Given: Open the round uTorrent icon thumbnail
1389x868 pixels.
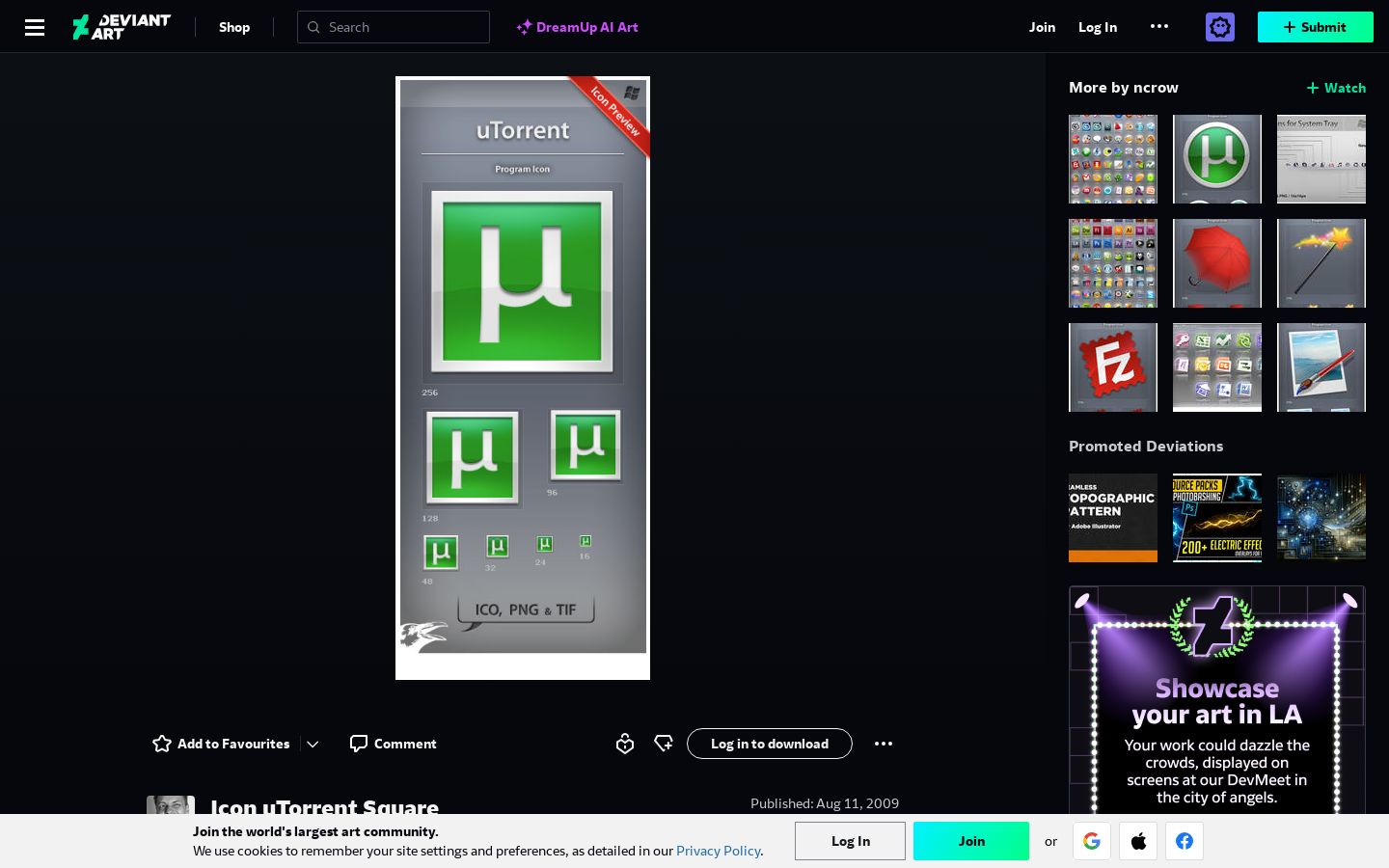Looking at the screenshot, I should click(x=1217, y=159).
